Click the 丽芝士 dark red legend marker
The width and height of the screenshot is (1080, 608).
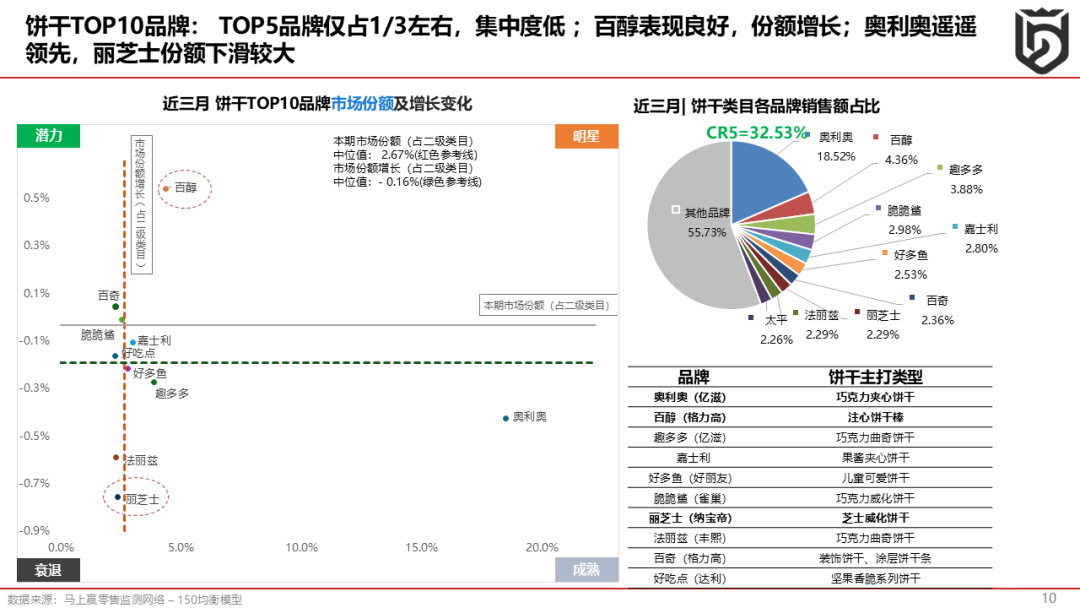[857, 312]
